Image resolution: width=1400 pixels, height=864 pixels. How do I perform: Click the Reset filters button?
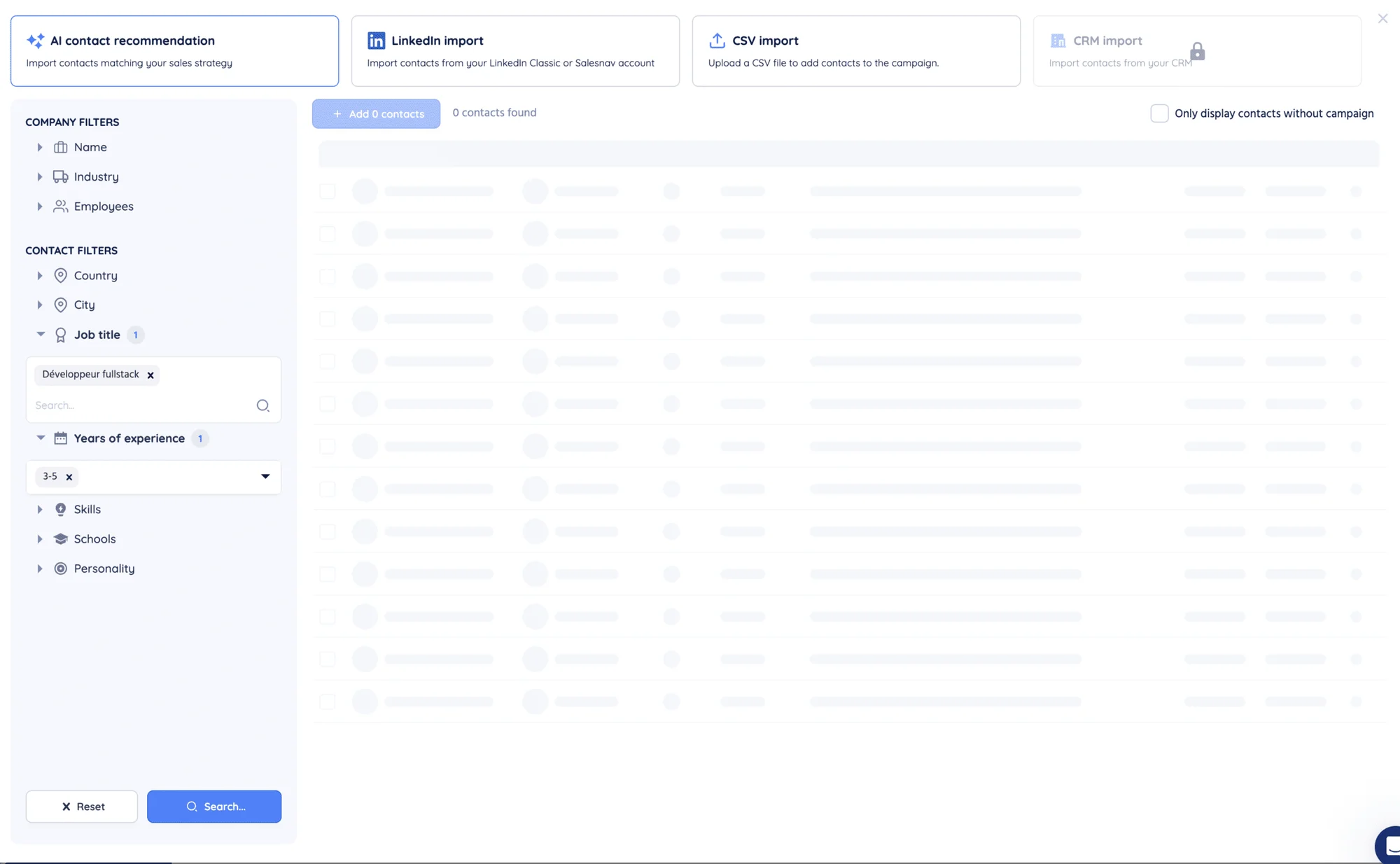[x=82, y=807]
